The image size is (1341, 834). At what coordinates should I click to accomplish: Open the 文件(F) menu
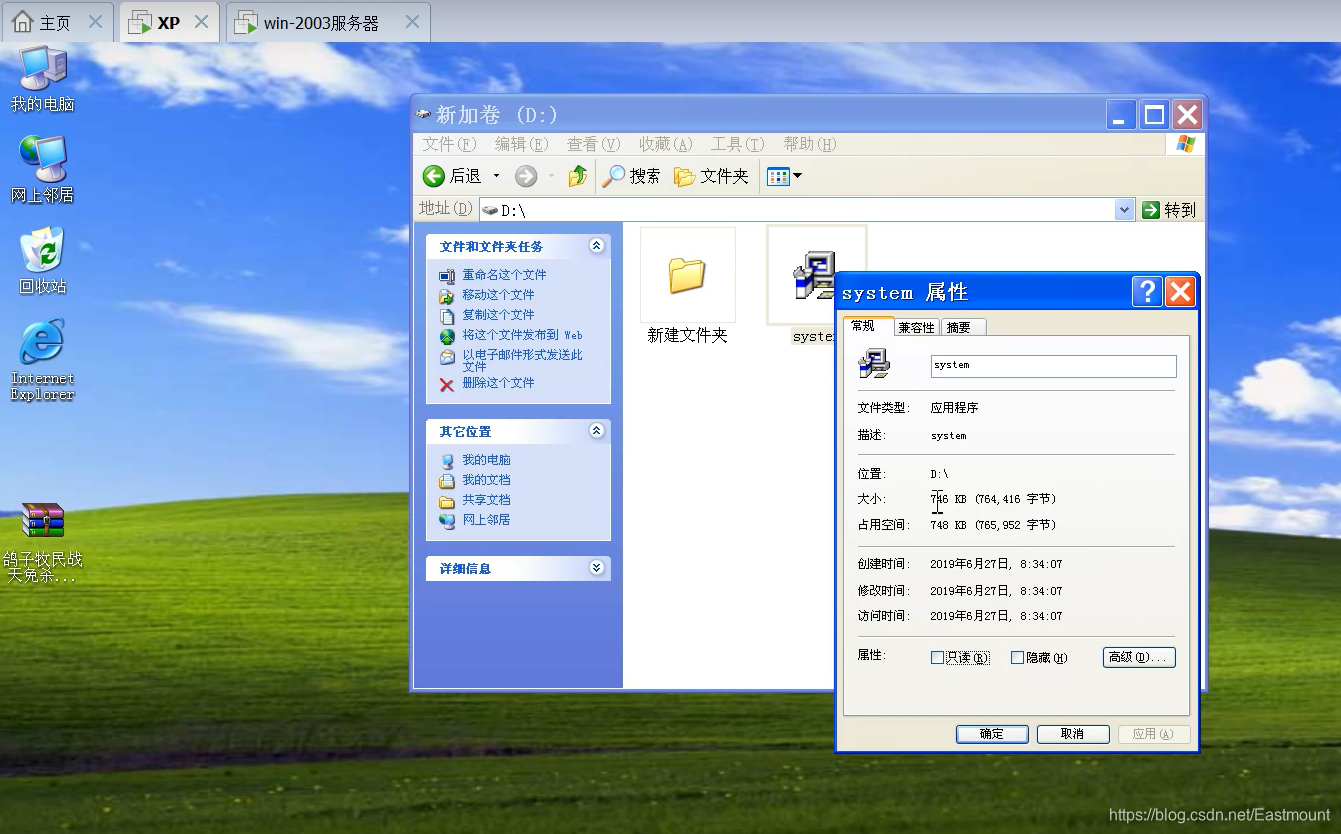[449, 144]
